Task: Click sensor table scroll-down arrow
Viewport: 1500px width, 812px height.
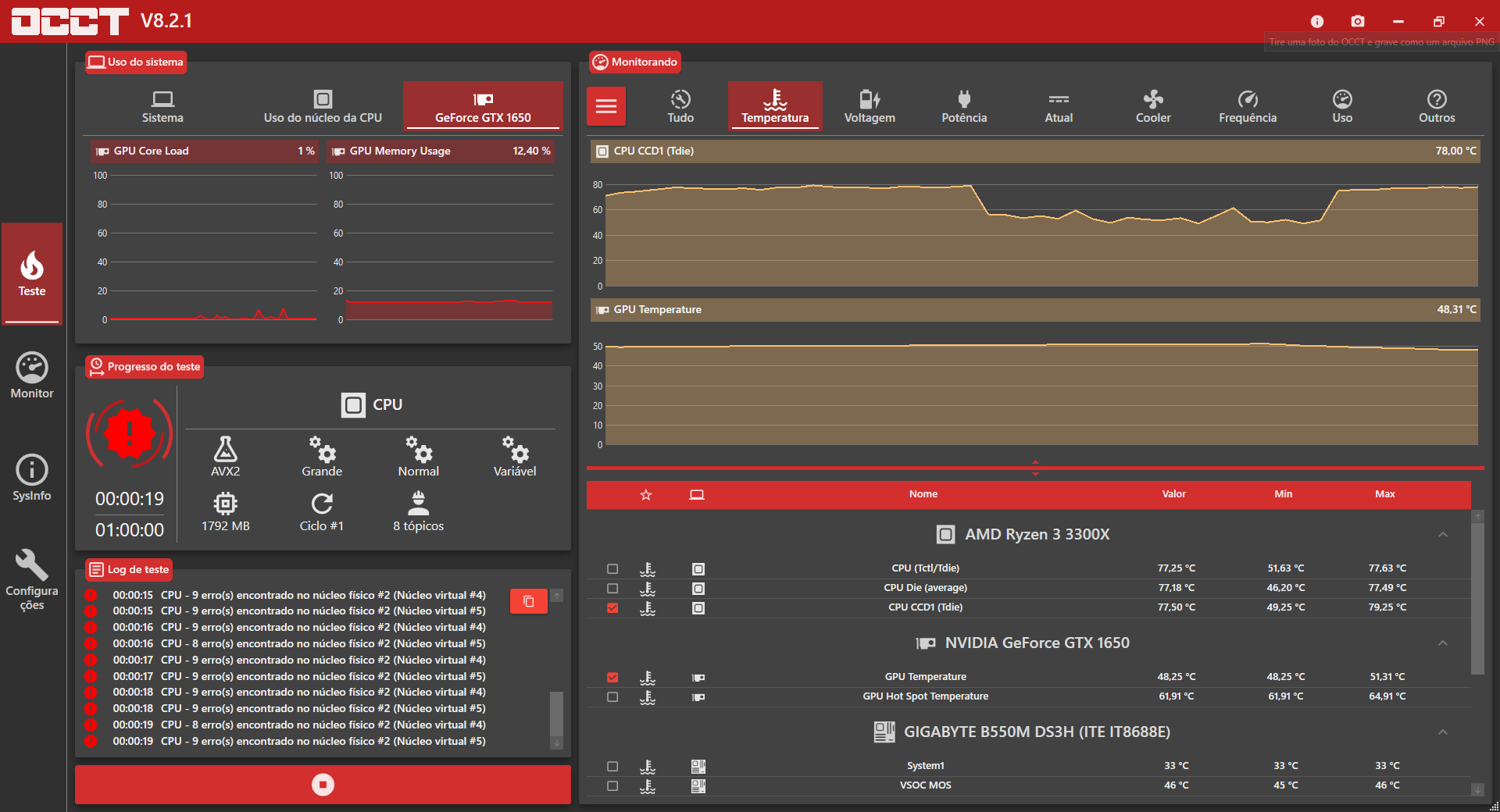Action: tap(1477, 790)
